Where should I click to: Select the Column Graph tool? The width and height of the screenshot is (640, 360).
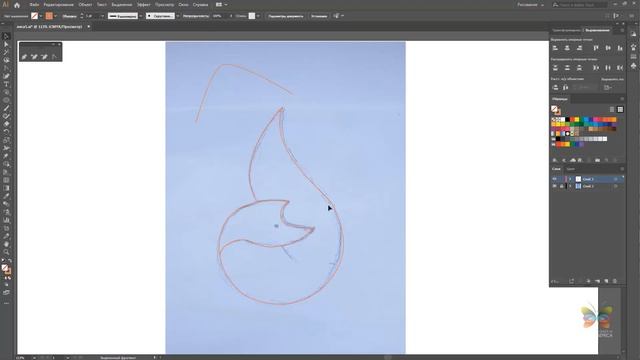[6, 220]
